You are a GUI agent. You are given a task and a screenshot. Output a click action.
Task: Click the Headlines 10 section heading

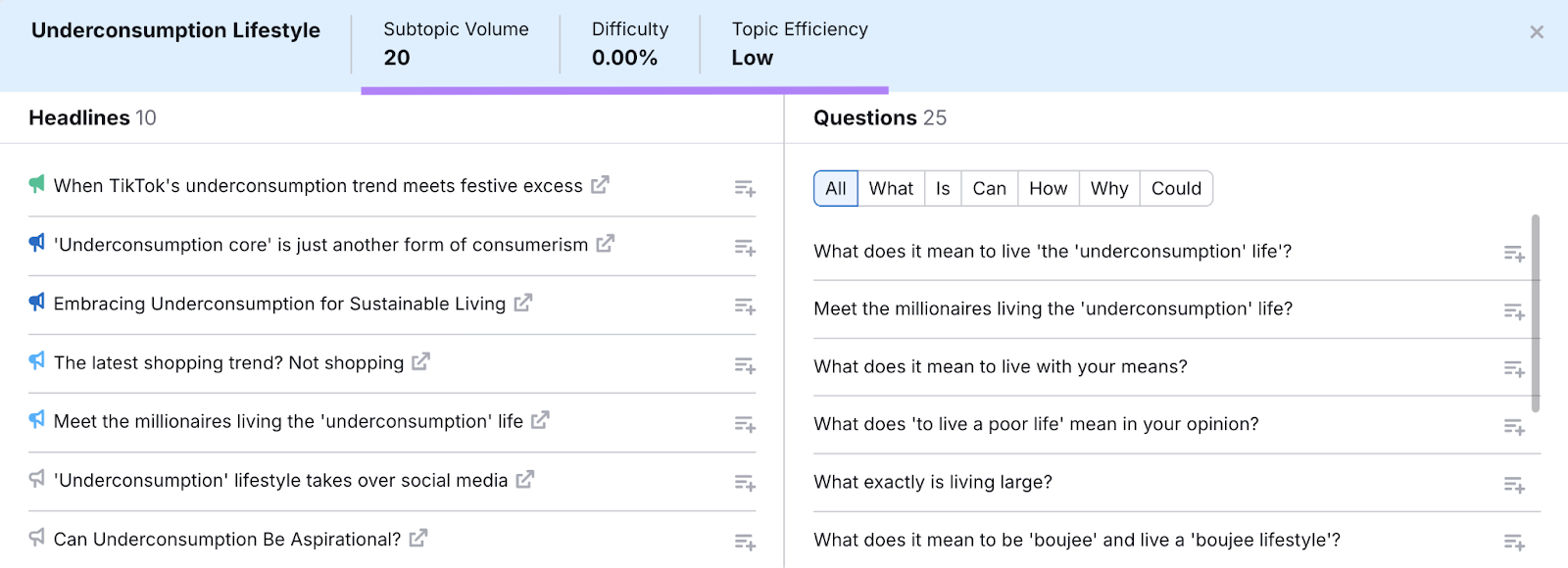92,118
